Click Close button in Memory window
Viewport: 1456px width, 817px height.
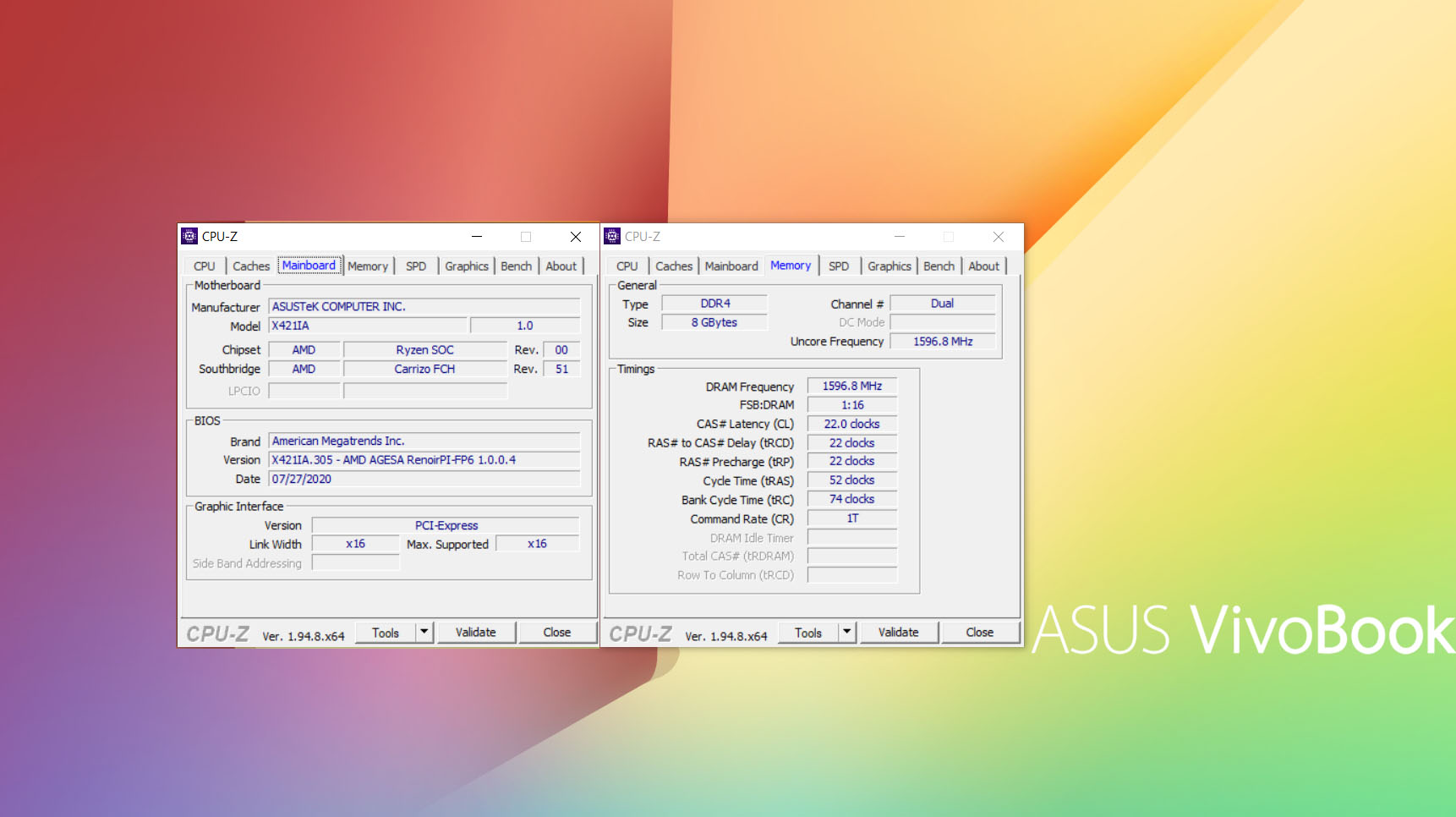point(980,633)
